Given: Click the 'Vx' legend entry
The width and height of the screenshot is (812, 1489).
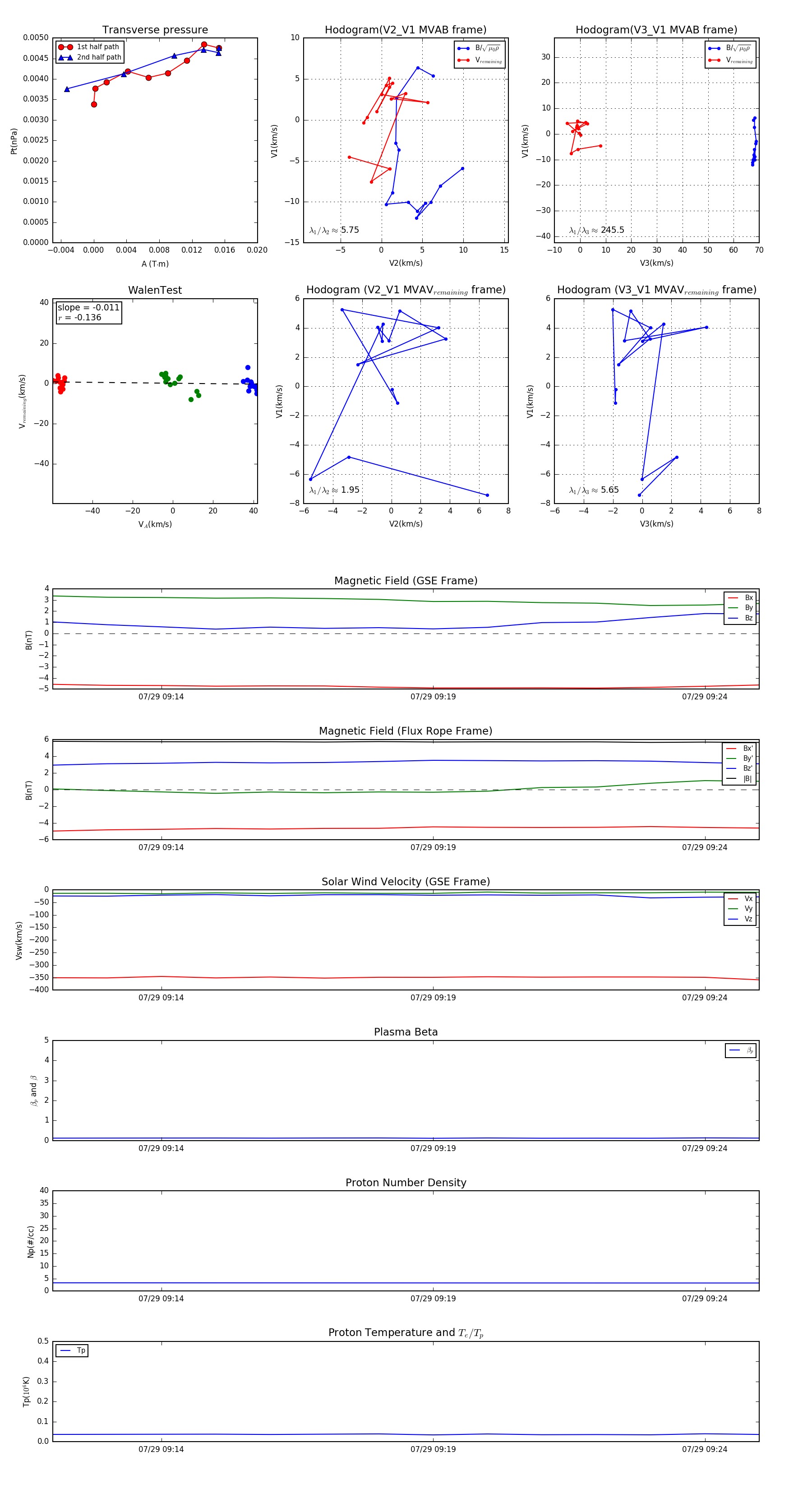Looking at the screenshot, I should pos(740,898).
